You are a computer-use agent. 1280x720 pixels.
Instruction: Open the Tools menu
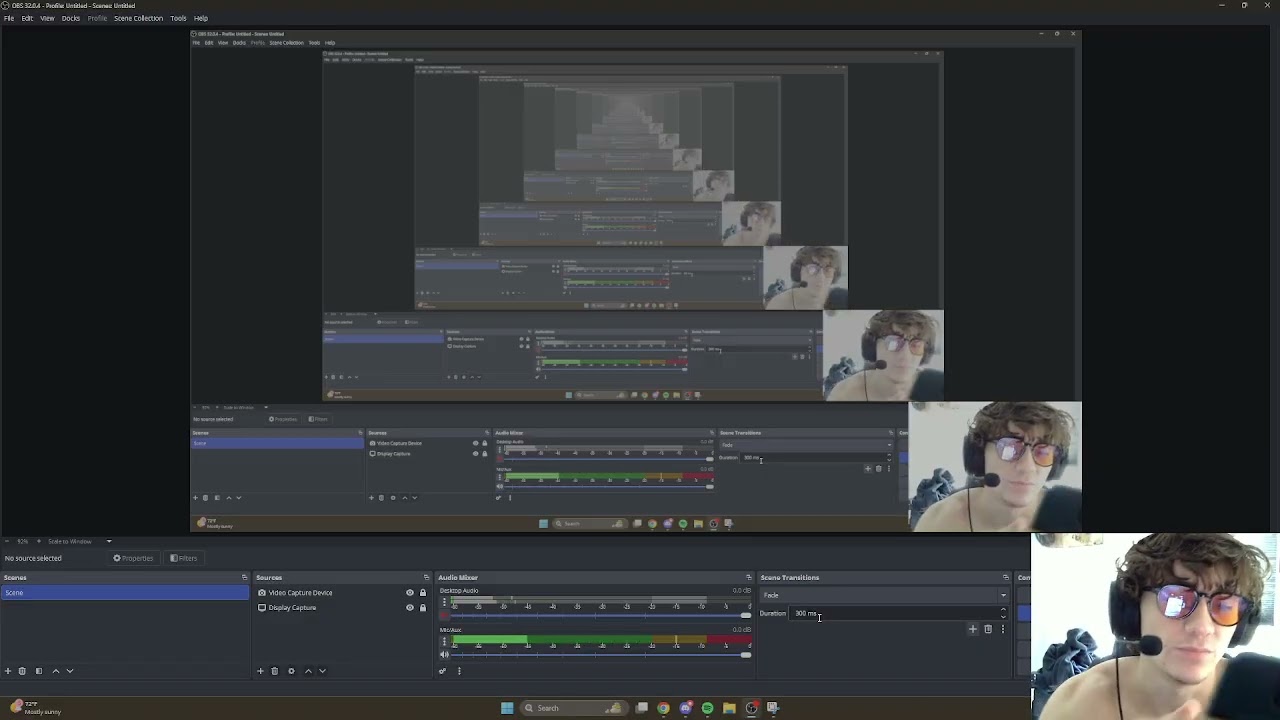(x=178, y=18)
